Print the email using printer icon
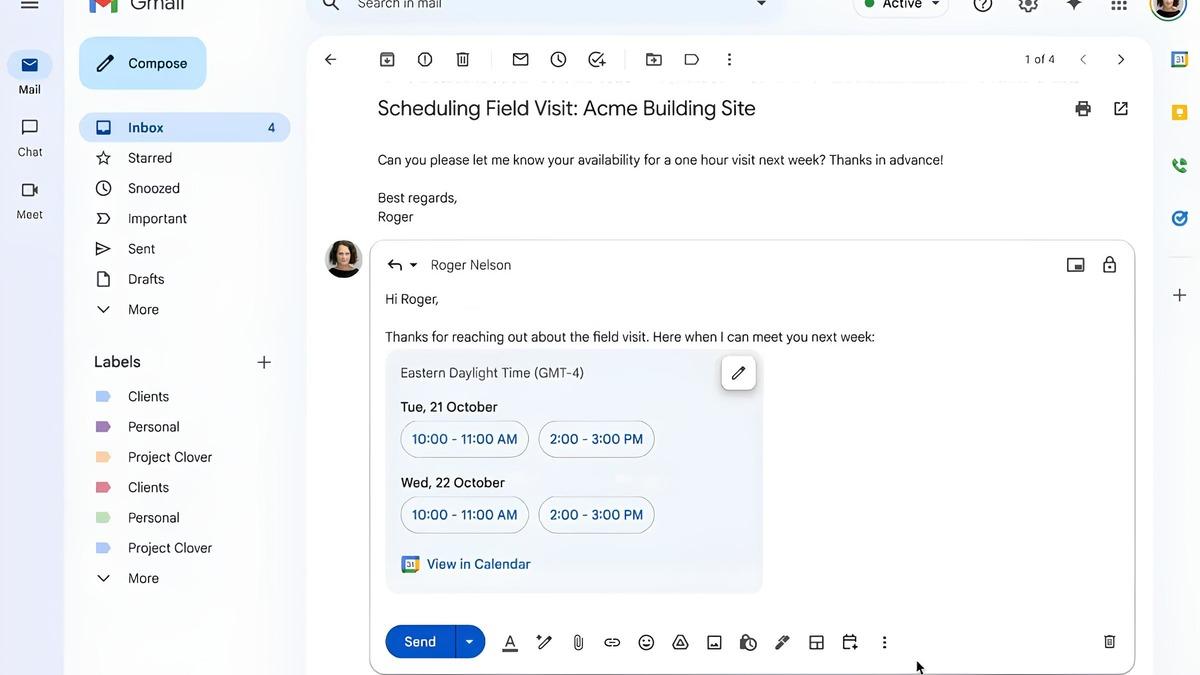The image size is (1200, 675). (1083, 109)
